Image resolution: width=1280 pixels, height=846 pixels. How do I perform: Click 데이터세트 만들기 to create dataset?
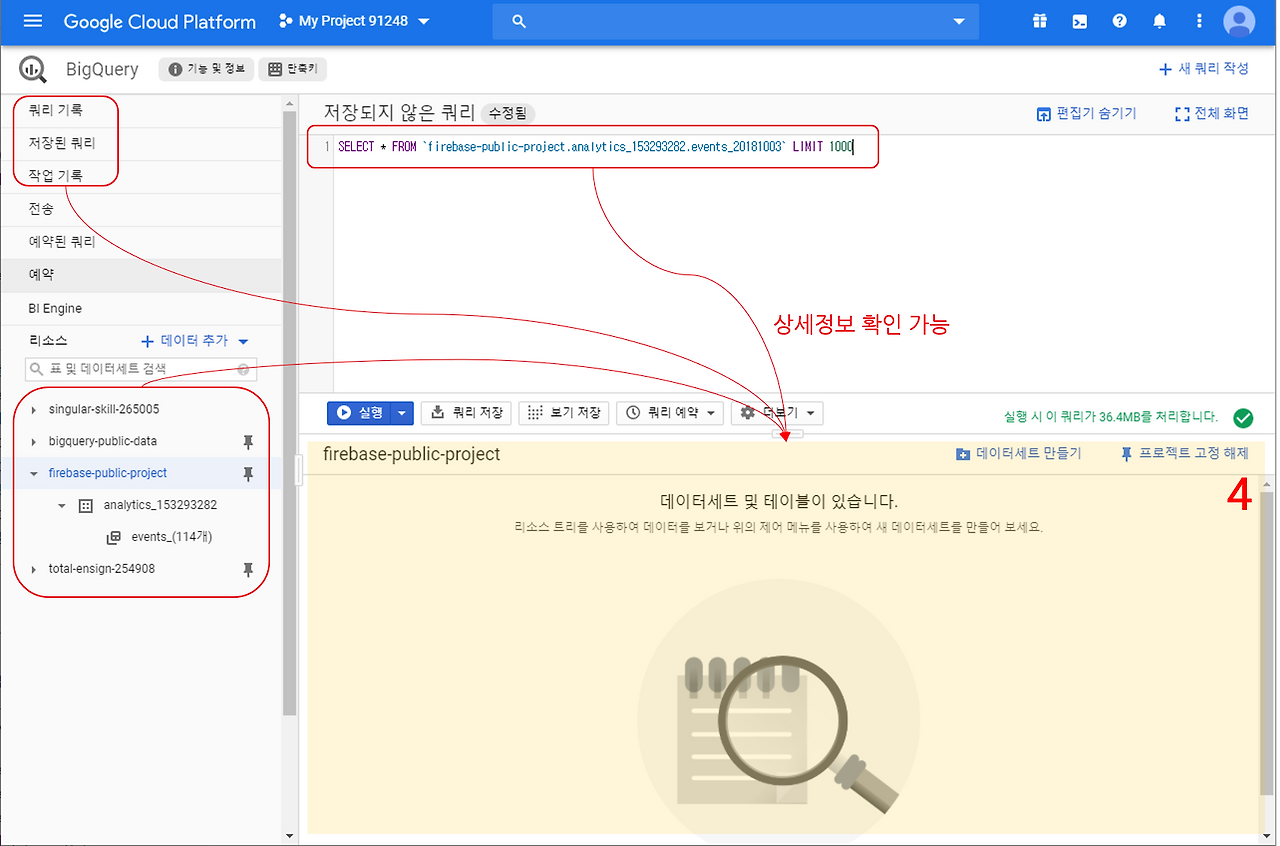1019,453
